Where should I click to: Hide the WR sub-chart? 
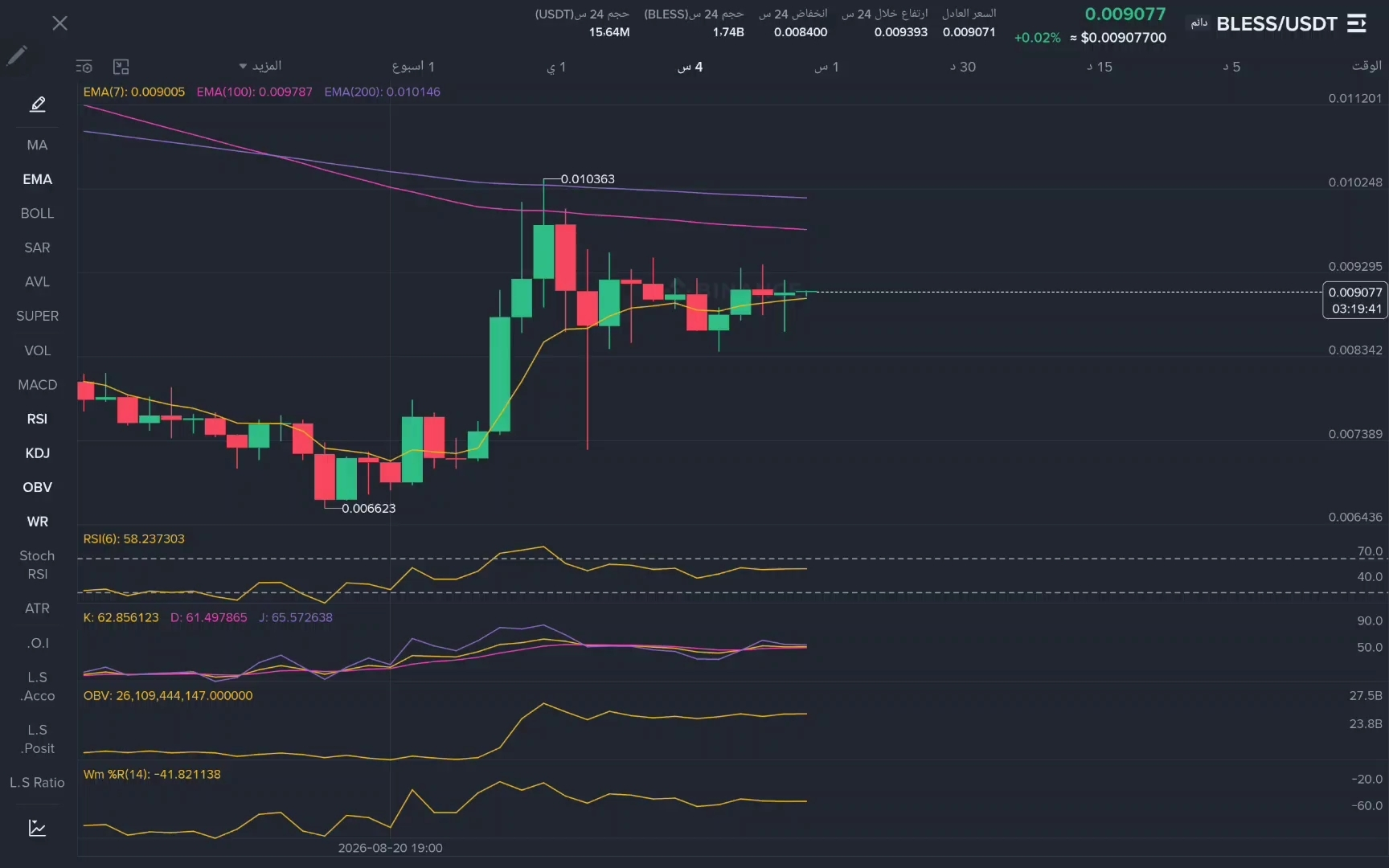coord(37,522)
